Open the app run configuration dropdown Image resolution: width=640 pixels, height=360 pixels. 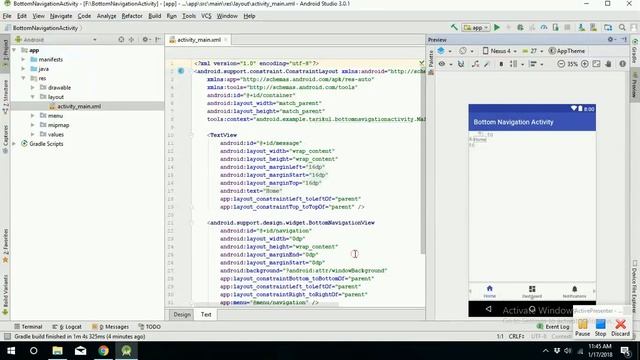point(476,27)
